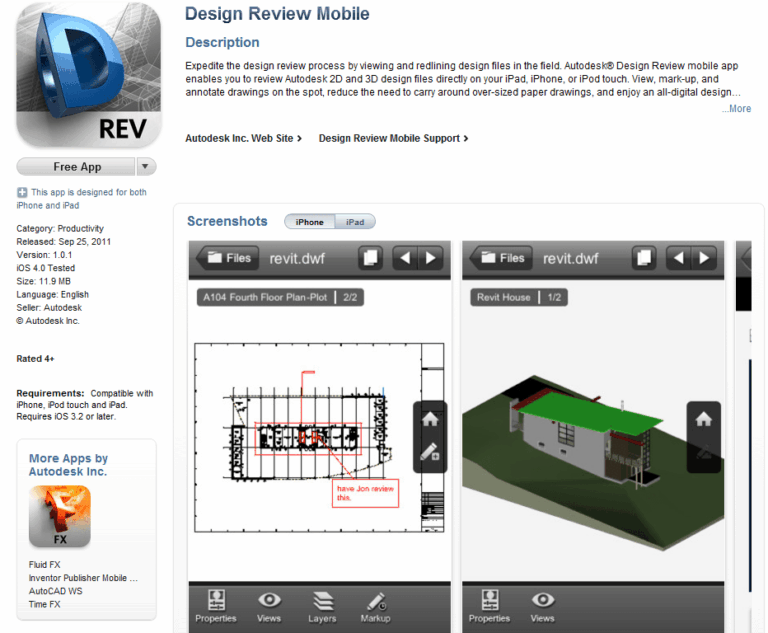Open the Inventor Publisher Mobile link

pos(83,578)
